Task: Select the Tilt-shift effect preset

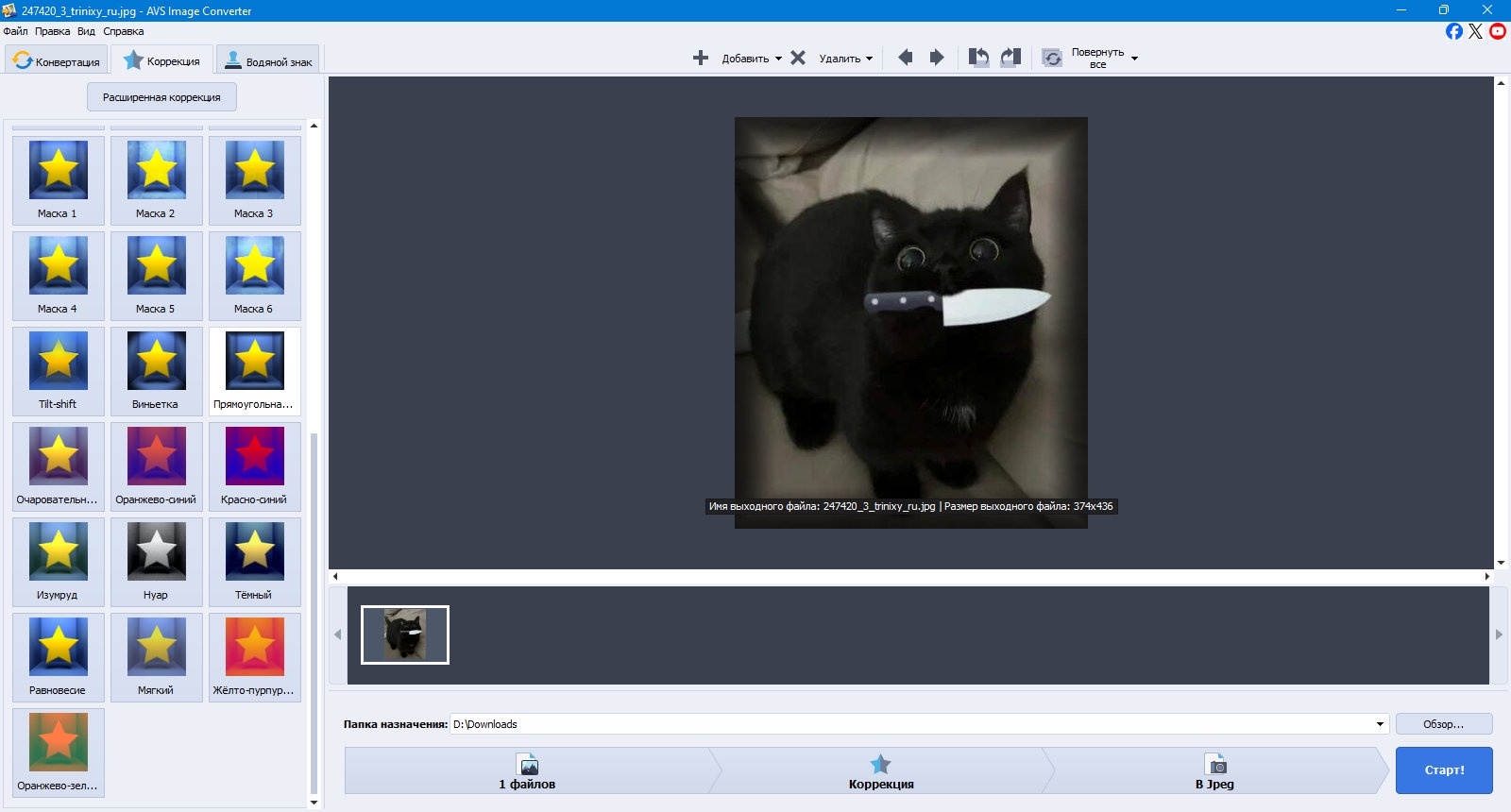Action: (x=58, y=371)
